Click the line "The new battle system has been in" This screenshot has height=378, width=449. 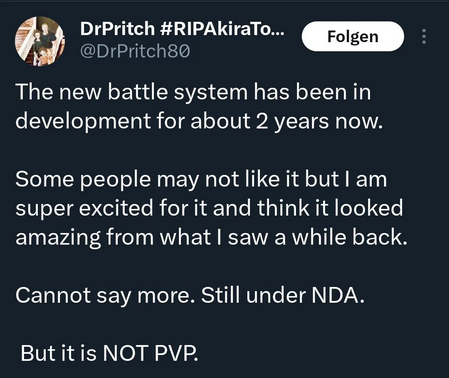pyautogui.click(x=193, y=92)
